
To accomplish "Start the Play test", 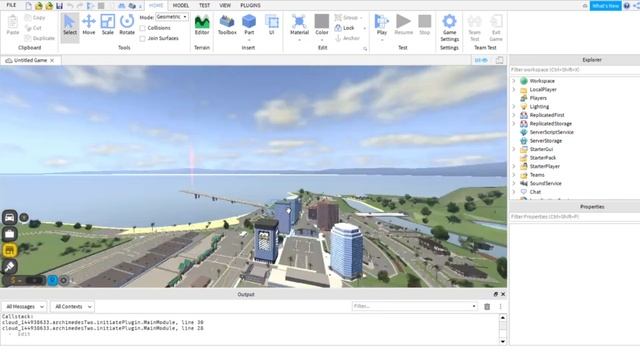I will (x=382, y=24).
